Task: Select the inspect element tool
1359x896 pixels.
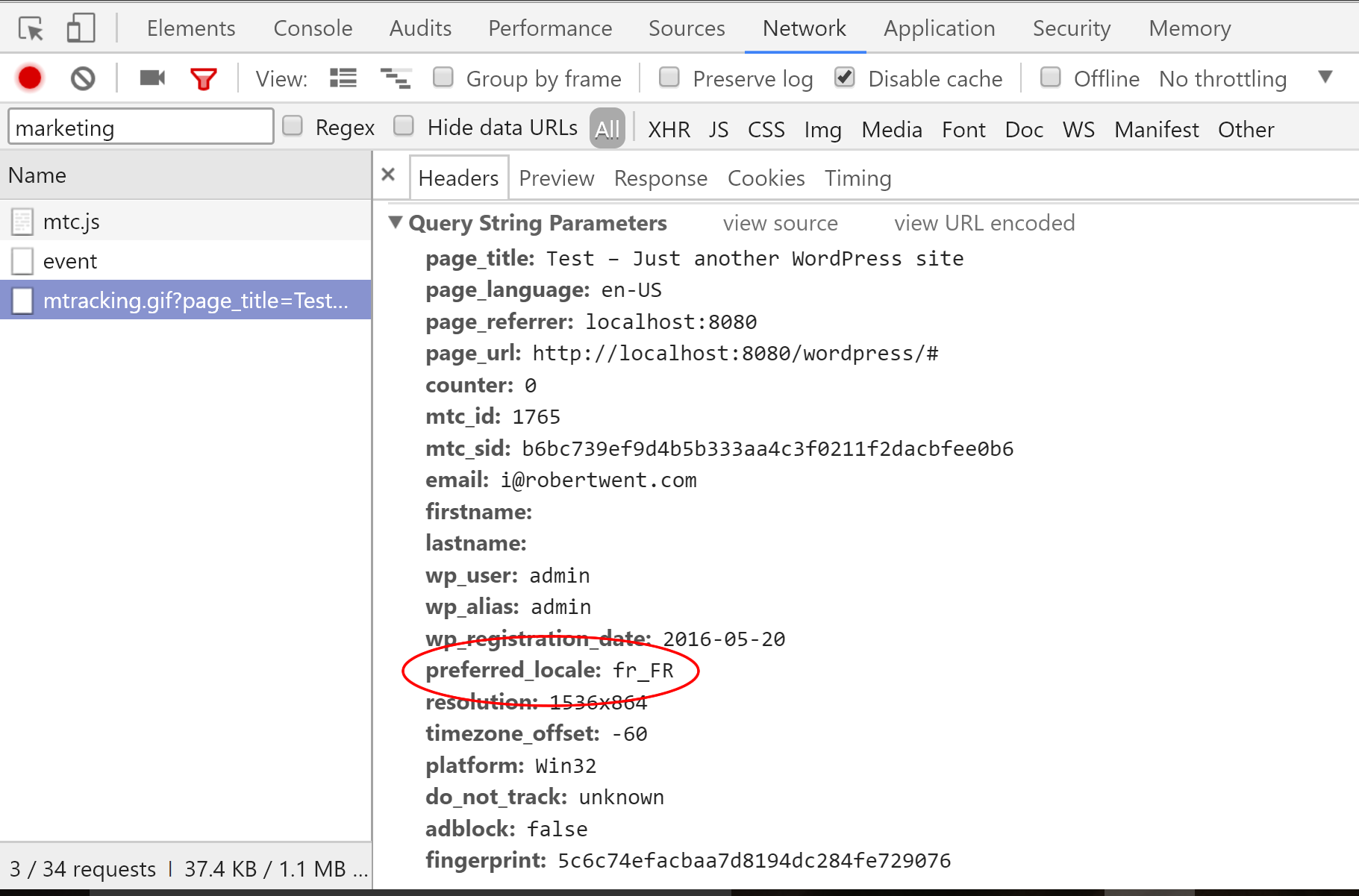Action: click(29, 28)
